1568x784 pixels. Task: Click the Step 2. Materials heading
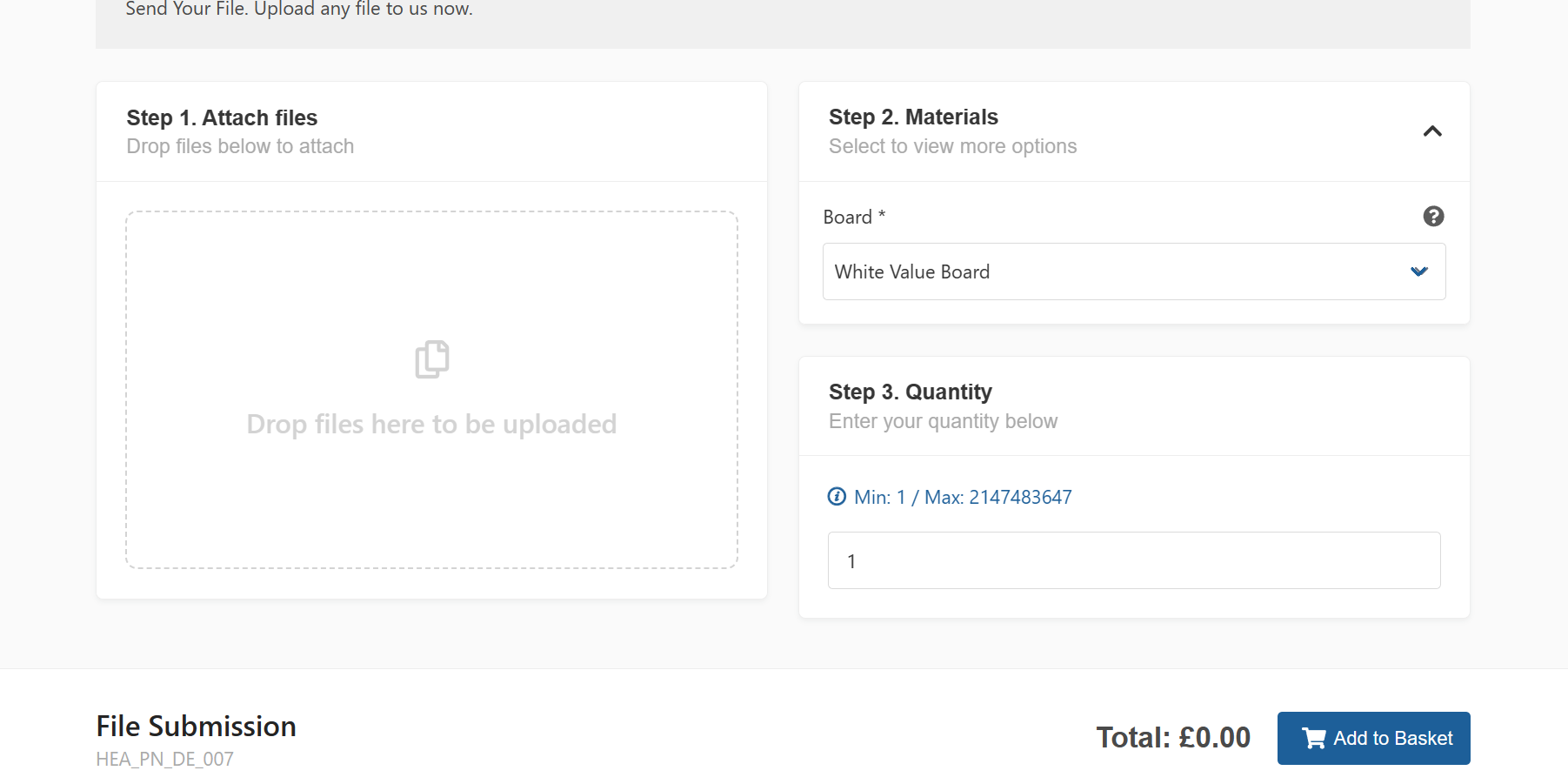(913, 117)
